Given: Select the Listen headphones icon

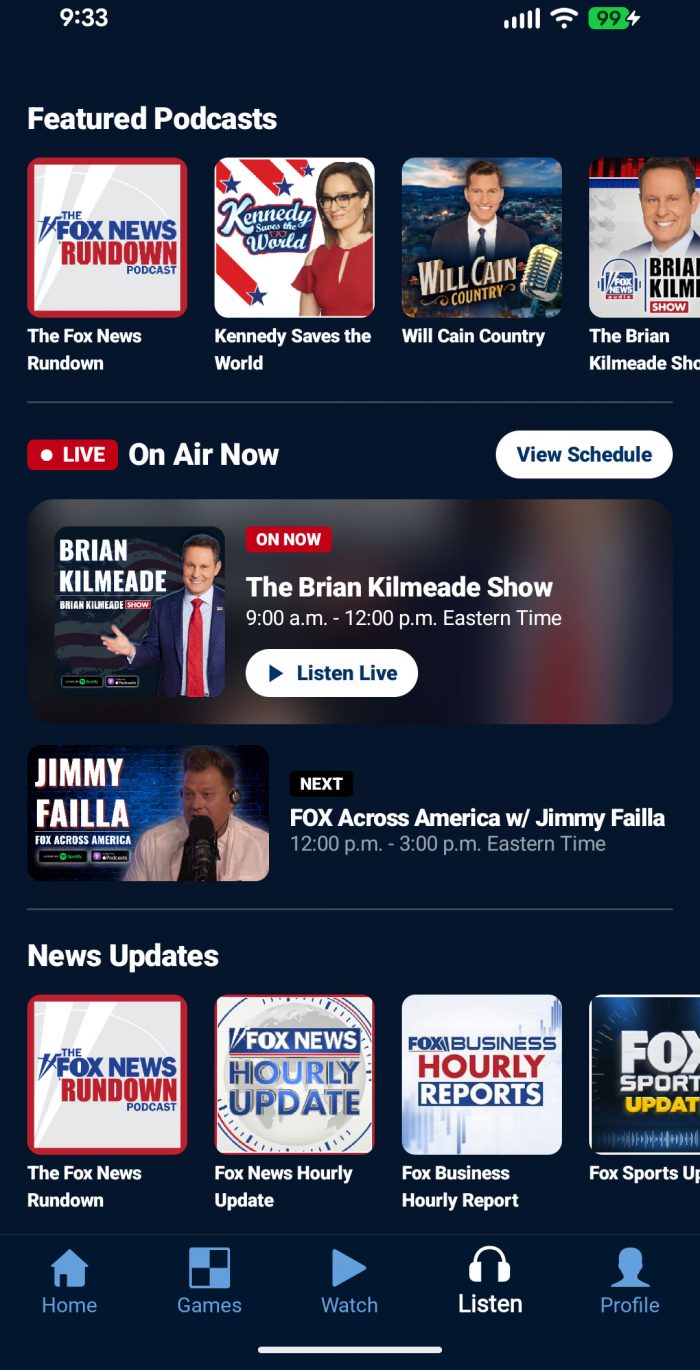Looking at the screenshot, I should (490, 1266).
